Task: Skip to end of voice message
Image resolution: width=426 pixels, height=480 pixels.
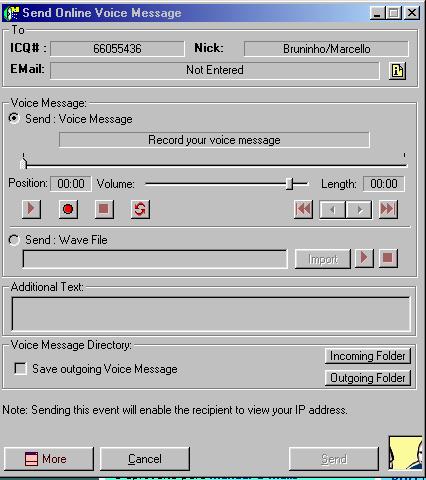Action: click(388, 209)
